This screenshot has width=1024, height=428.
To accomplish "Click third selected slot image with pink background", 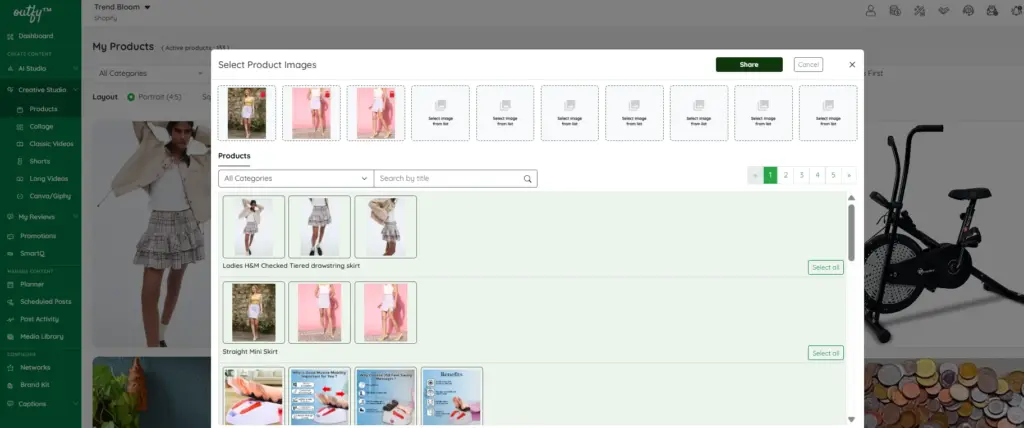I will [x=376, y=113].
